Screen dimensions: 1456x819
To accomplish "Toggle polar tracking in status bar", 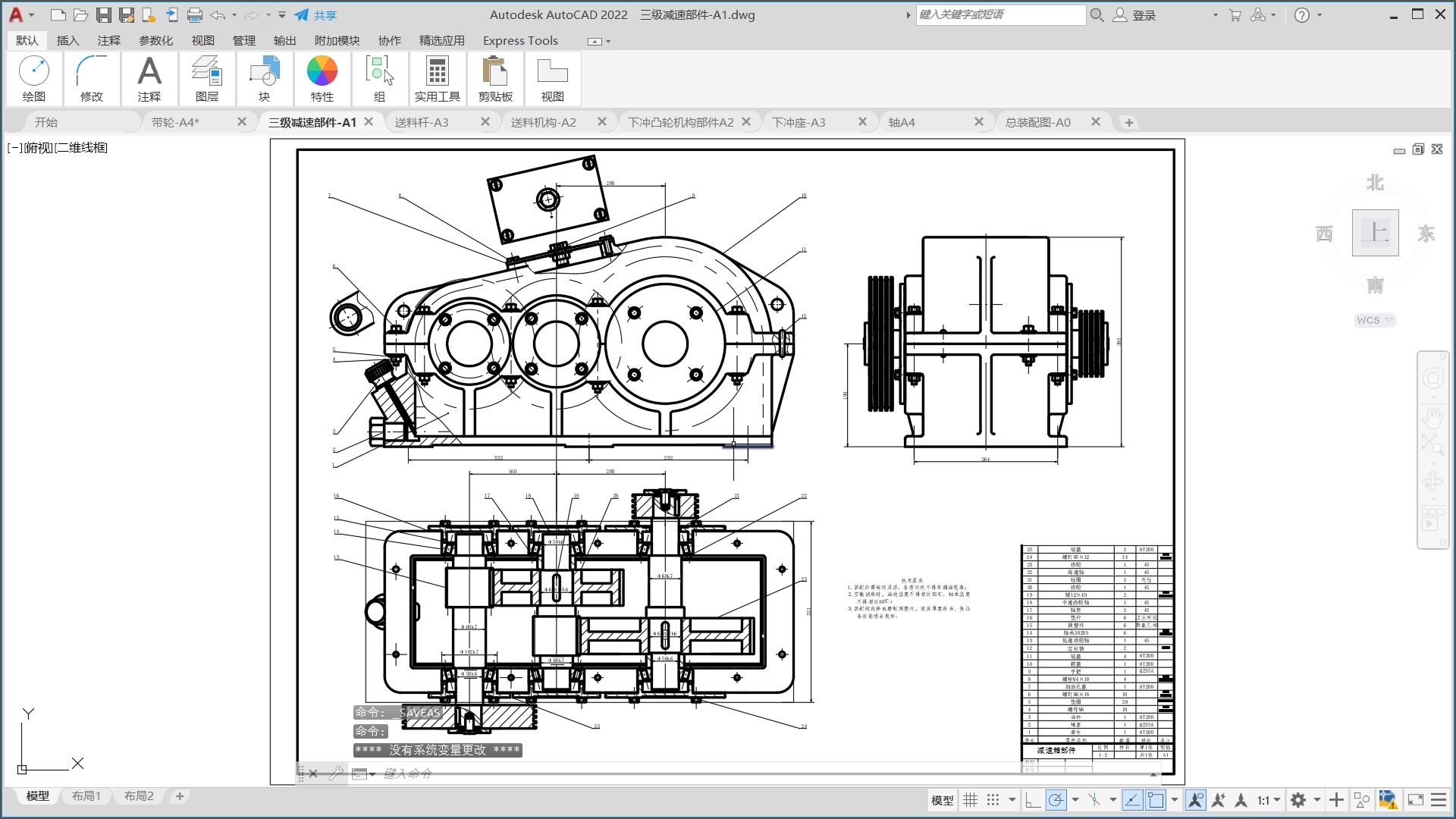I will (x=1056, y=800).
